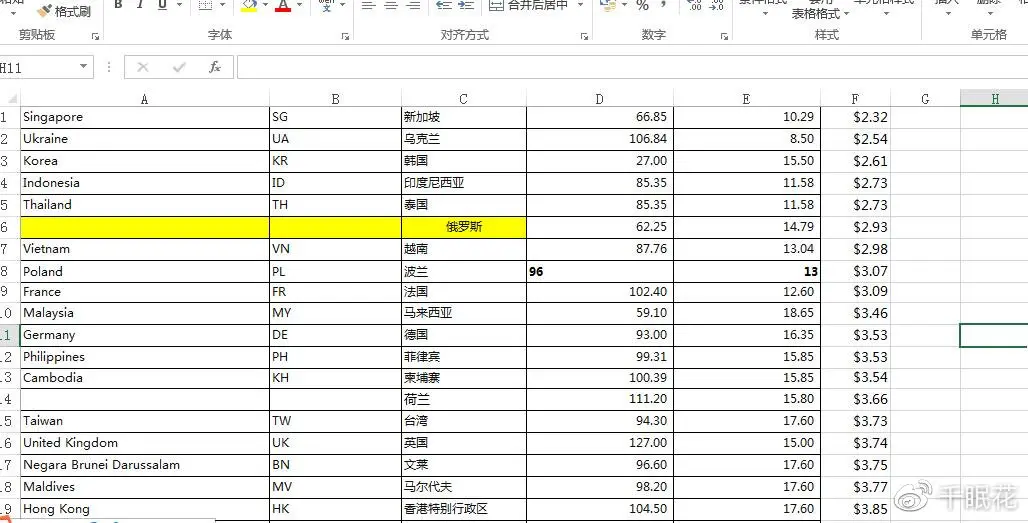The height and width of the screenshot is (523, 1028).
Task: Select the row 8 header
Action: (x=9, y=271)
